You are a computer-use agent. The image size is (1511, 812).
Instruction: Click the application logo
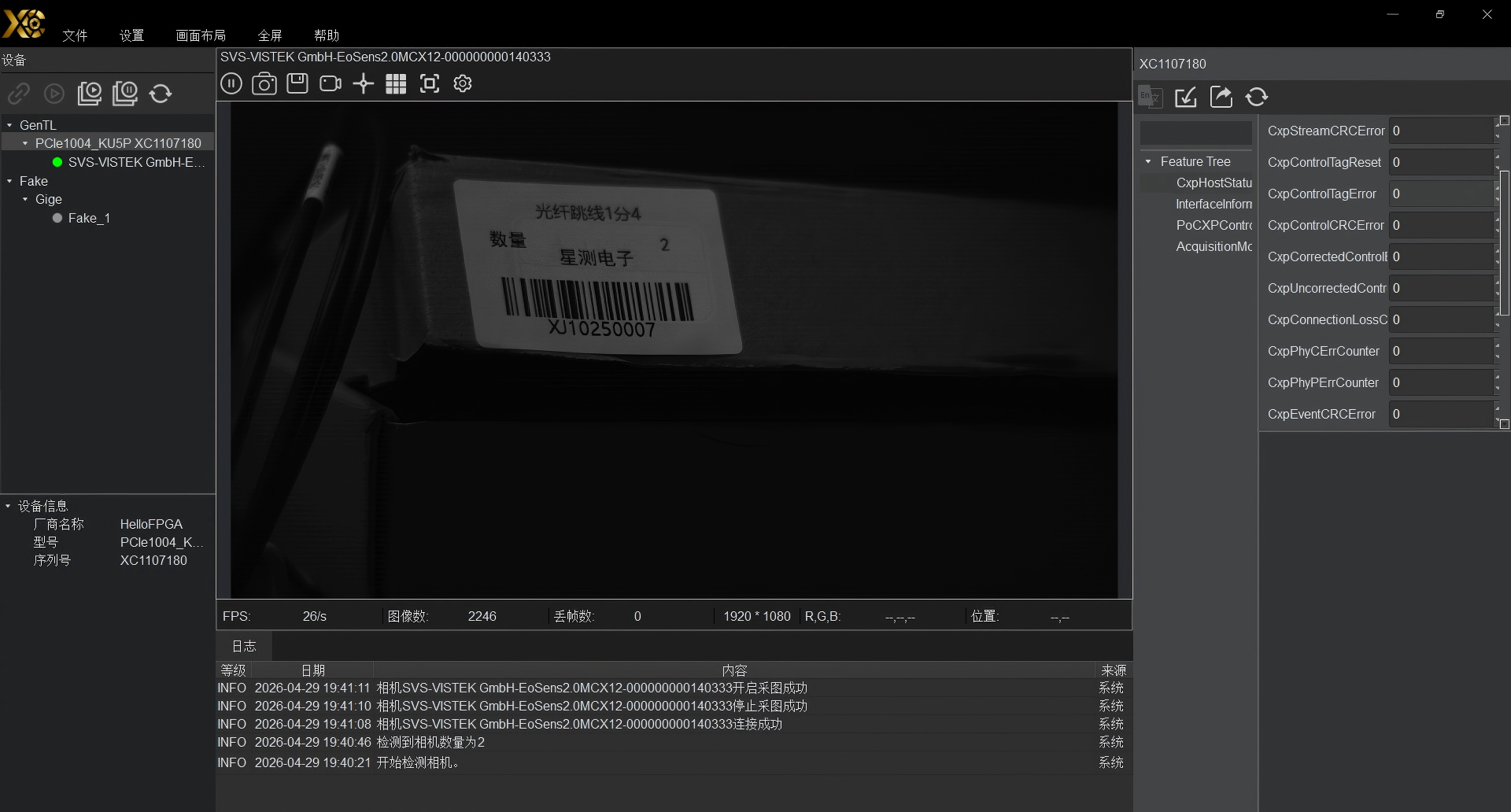coord(24,23)
